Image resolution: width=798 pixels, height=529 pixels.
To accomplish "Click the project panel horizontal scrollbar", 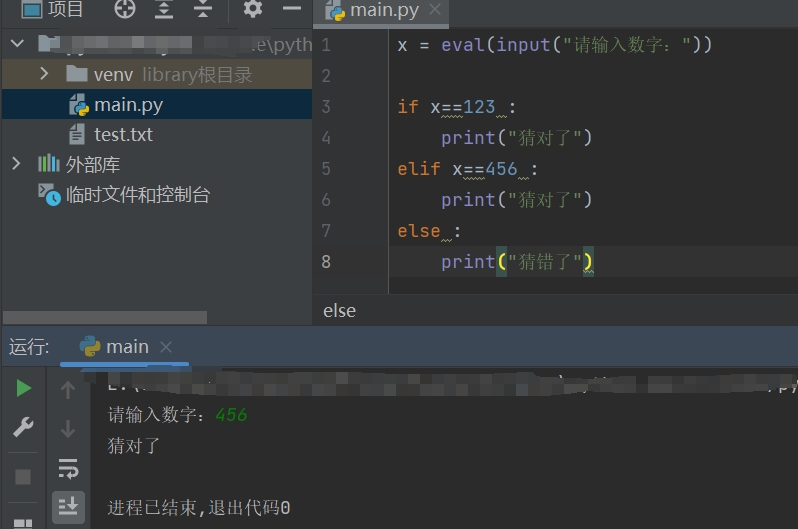I will point(104,317).
